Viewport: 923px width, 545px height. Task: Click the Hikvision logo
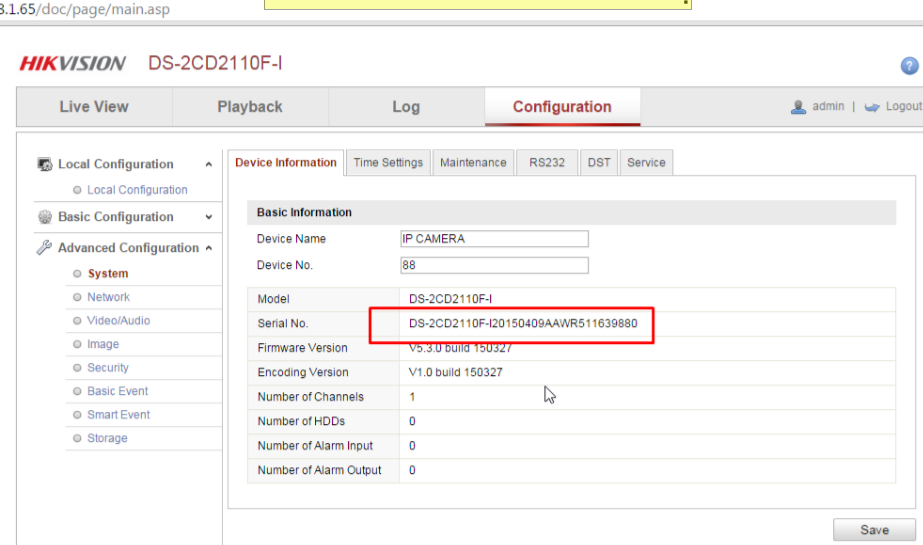pyautogui.click(x=72, y=64)
